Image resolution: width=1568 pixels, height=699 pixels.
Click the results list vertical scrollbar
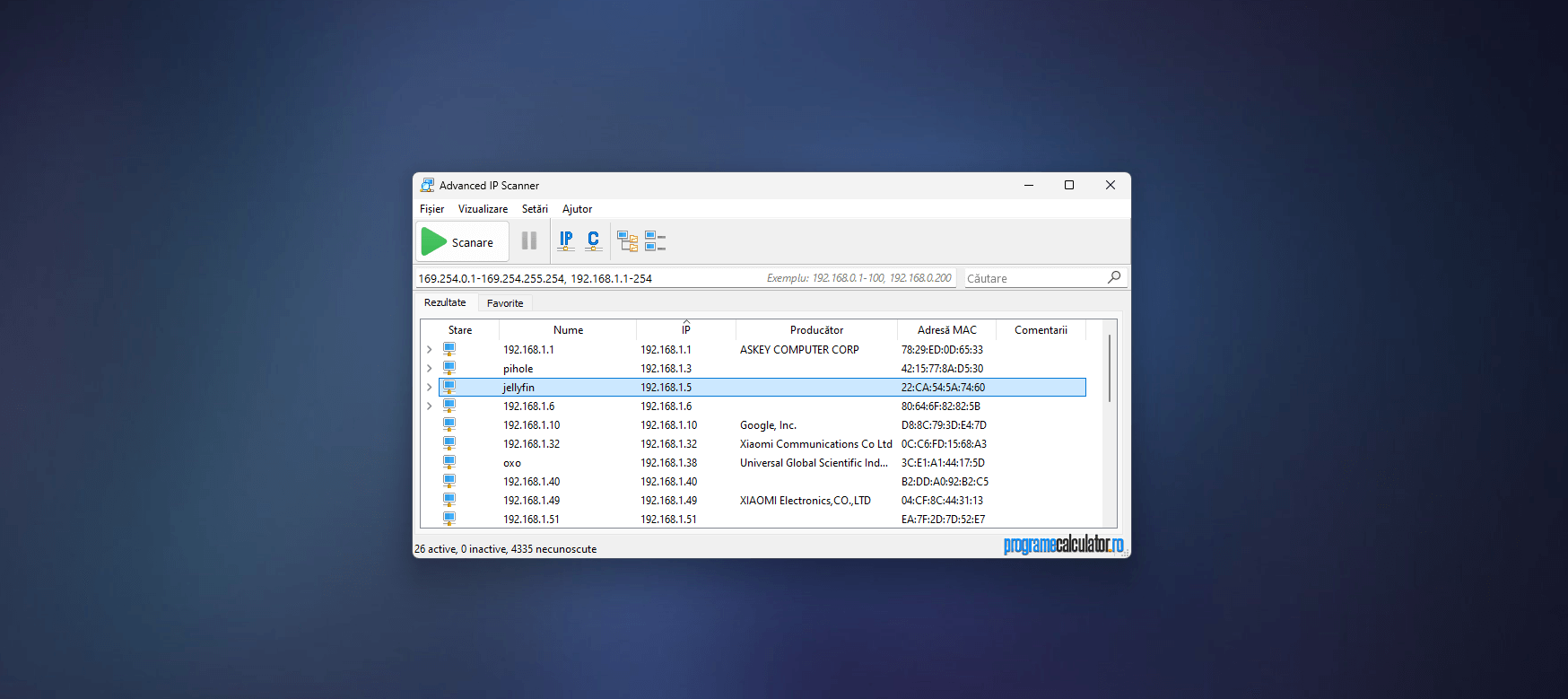pyautogui.click(x=1110, y=368)
